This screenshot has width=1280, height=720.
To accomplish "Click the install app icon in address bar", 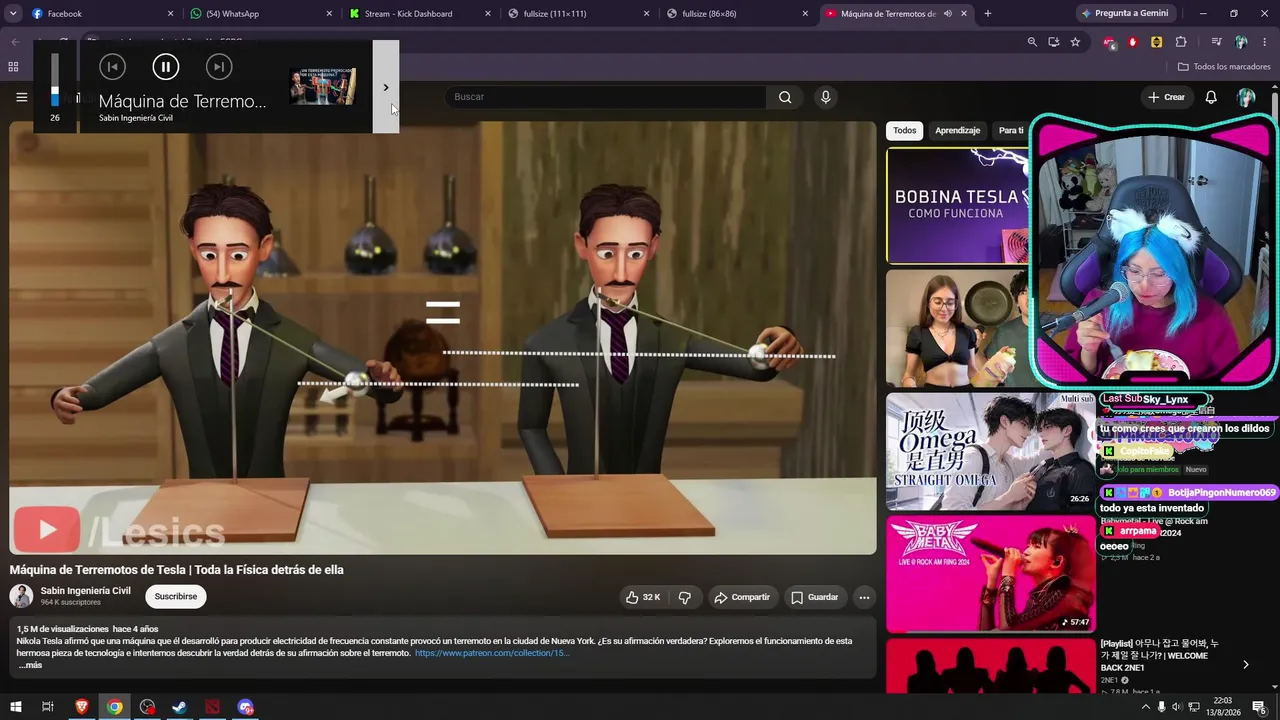I will pyautogui.click(x=1054, y=42).
